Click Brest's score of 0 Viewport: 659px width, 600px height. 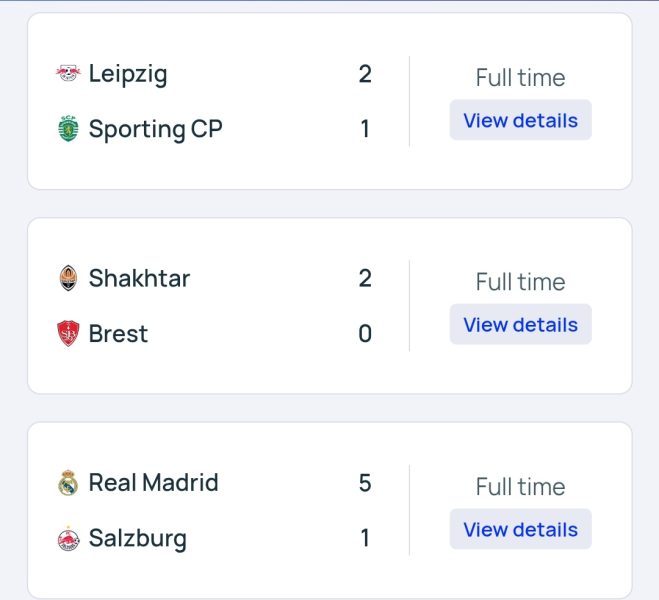[365, 334]
